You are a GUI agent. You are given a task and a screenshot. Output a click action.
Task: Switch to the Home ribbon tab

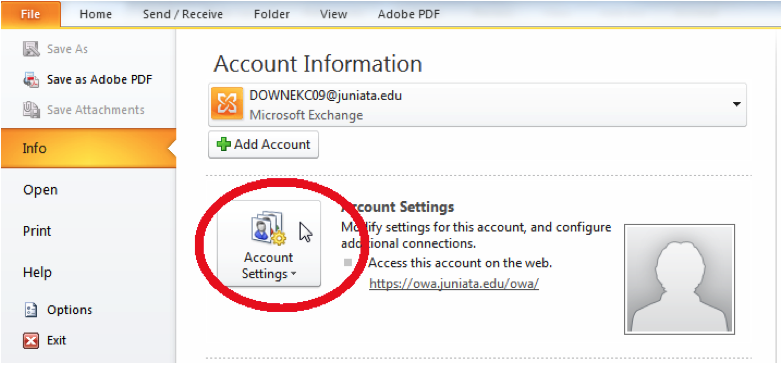pos(95,14)
